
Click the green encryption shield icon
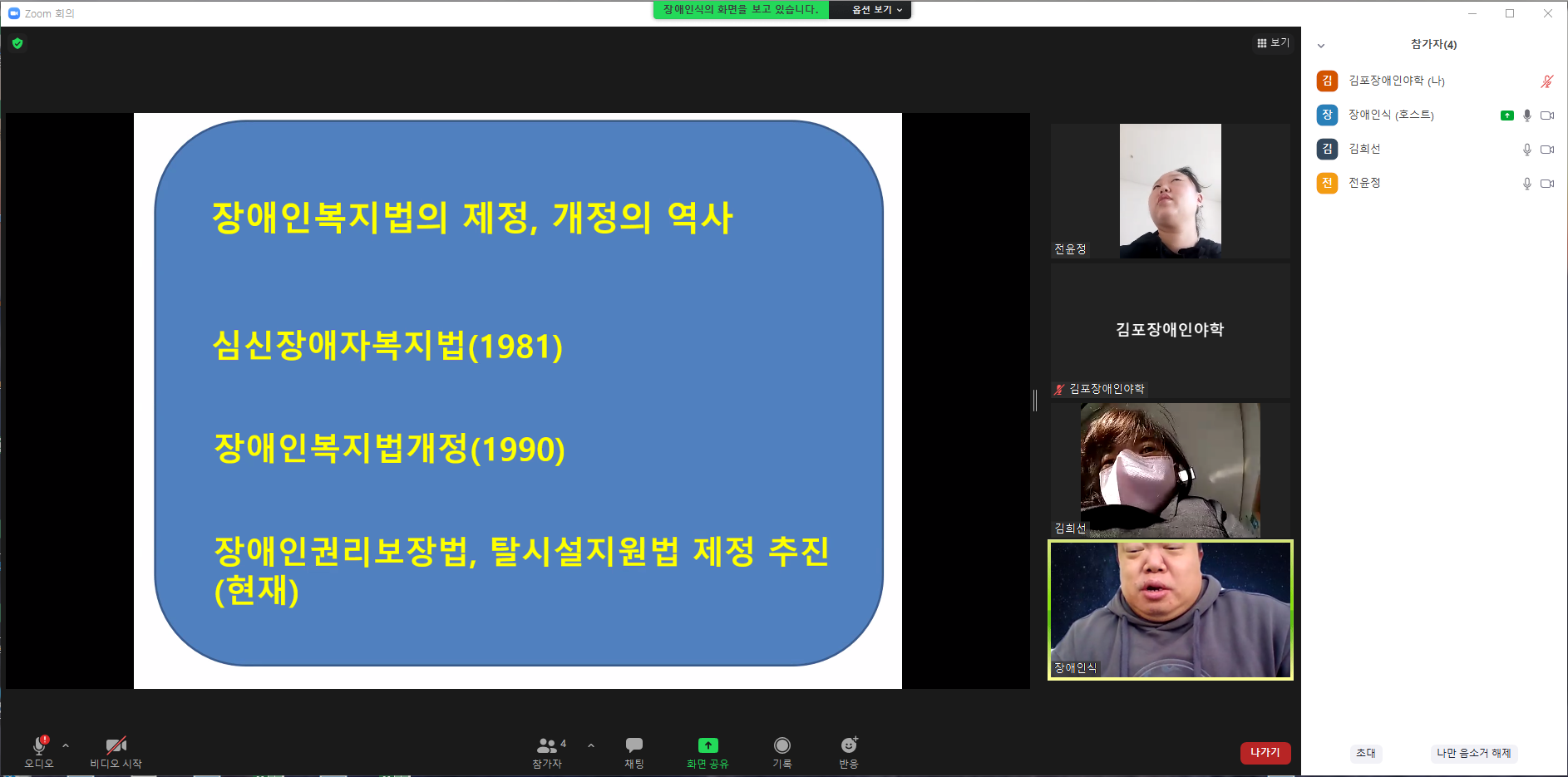pyautogui.click(x=17, y=43)
